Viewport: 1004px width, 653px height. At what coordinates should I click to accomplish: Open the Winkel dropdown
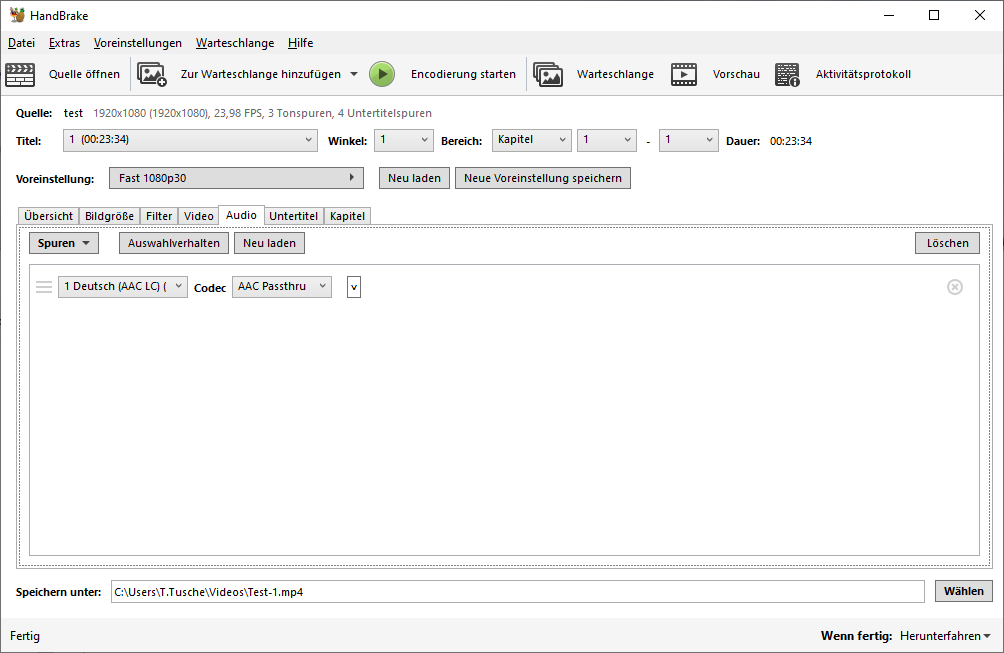pos(403,140)
